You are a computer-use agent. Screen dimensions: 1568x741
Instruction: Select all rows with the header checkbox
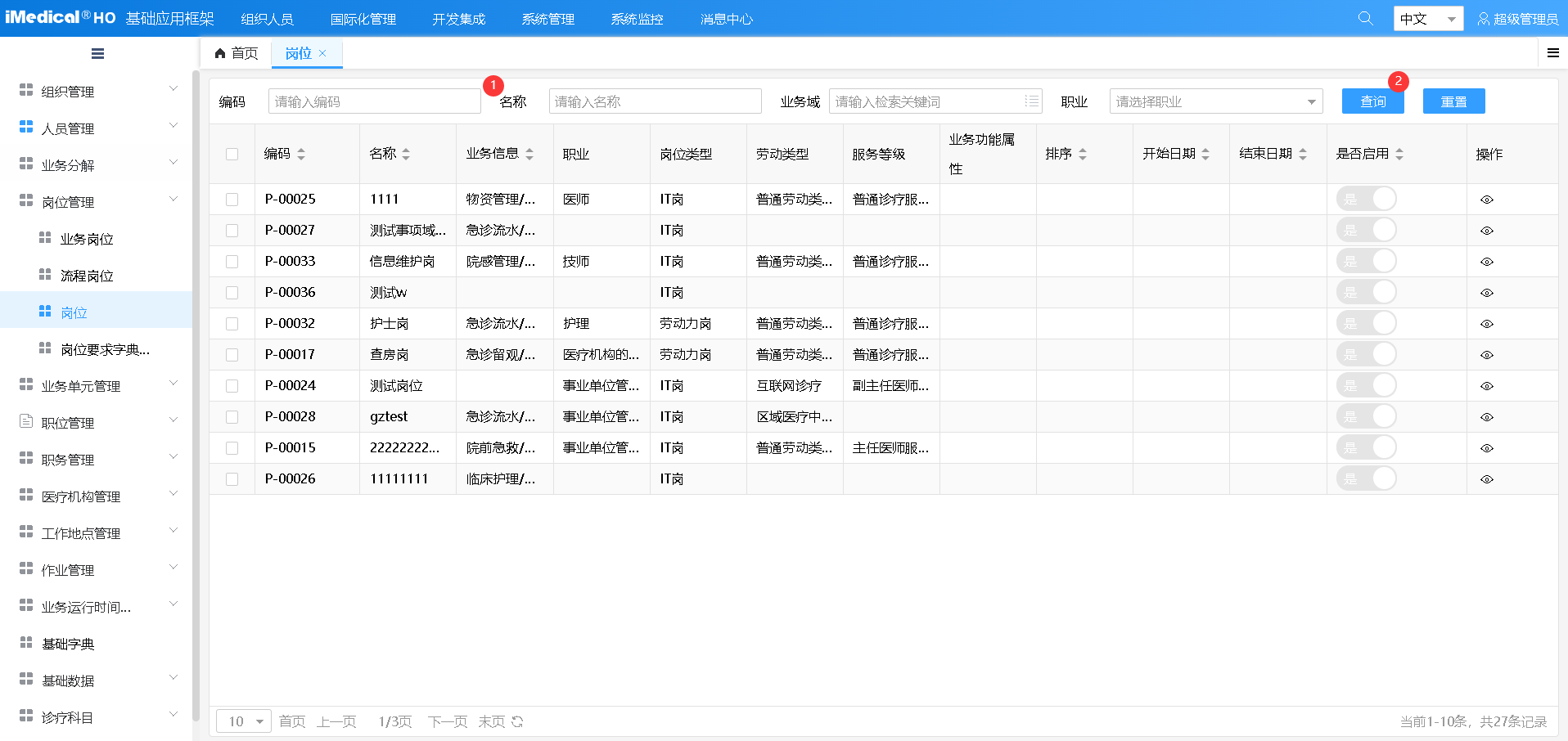pos(232,153)
